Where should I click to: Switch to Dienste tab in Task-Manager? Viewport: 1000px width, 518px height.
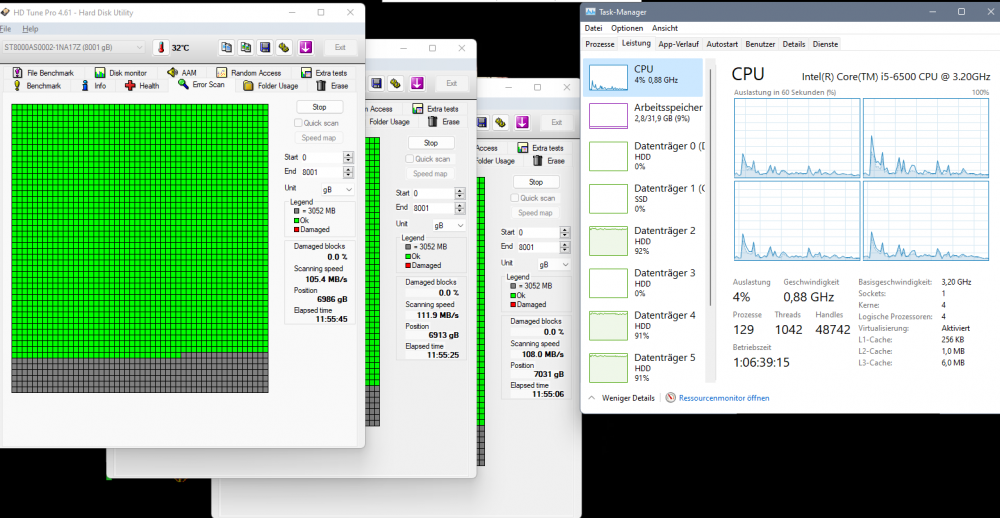pos(825,44)
